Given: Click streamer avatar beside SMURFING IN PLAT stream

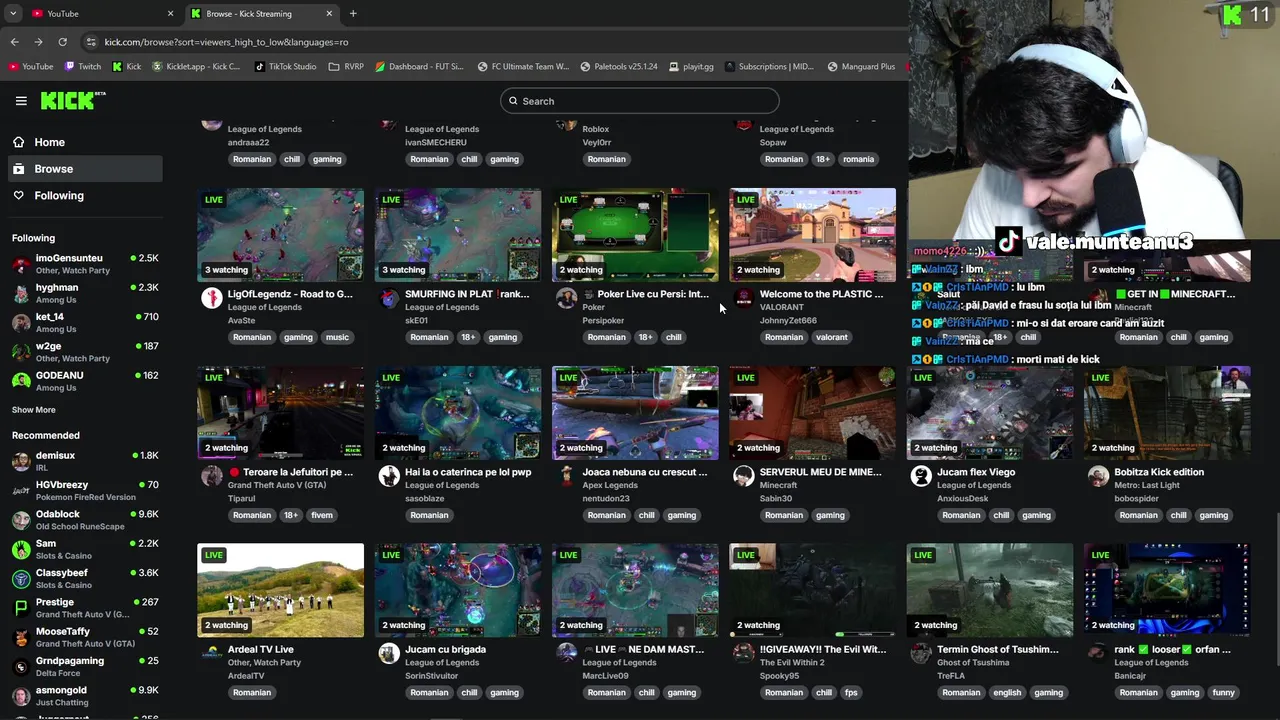Looking at the screenshot, I should pyautogui.click(x=389, y=298).
